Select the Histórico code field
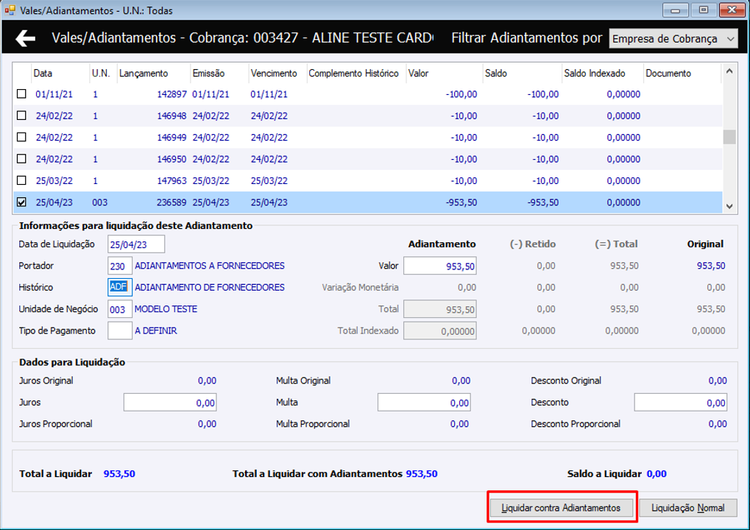 pos(119,287)
